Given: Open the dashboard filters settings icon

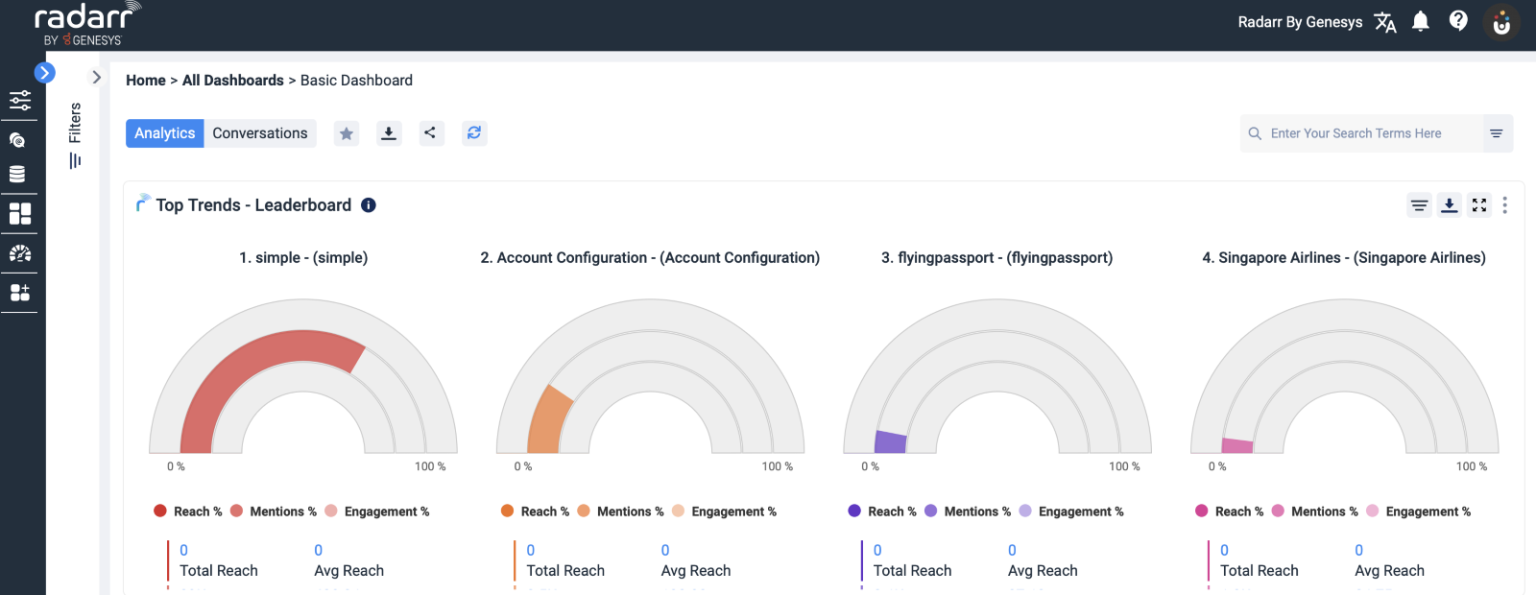Looking at the screenshot, I should point(19,100).
